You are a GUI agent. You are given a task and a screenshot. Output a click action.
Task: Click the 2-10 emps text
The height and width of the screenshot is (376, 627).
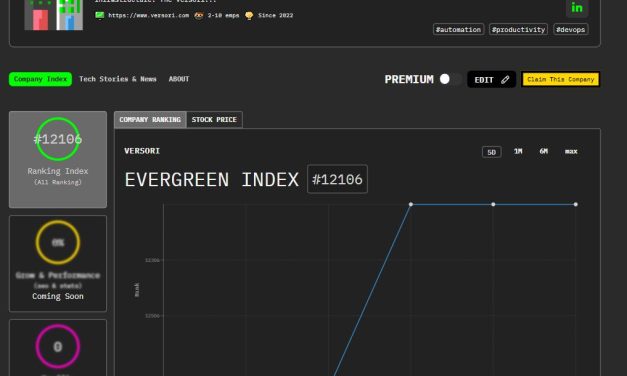click(x=223, y=15)
